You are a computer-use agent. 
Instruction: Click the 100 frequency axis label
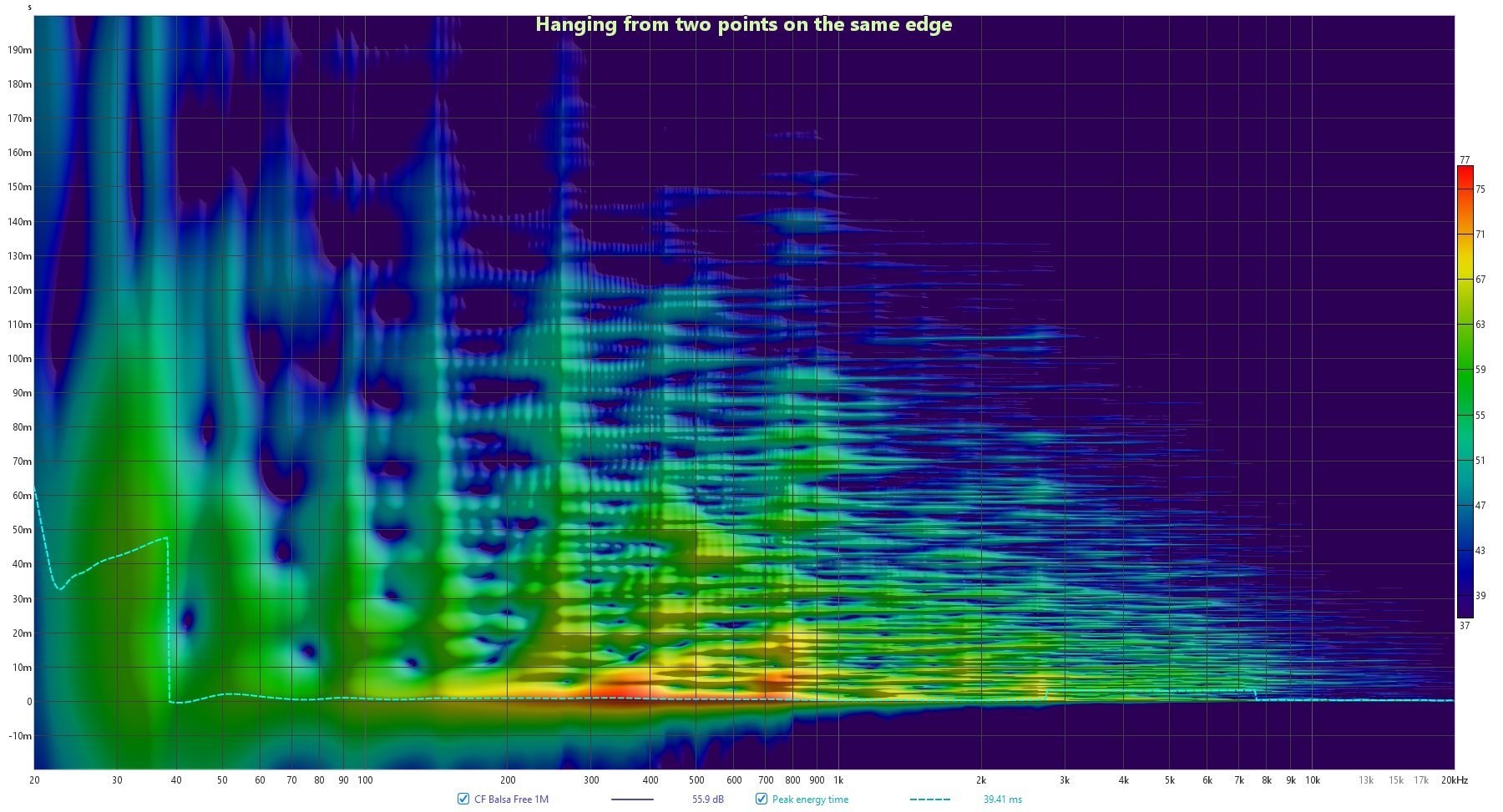365,780
